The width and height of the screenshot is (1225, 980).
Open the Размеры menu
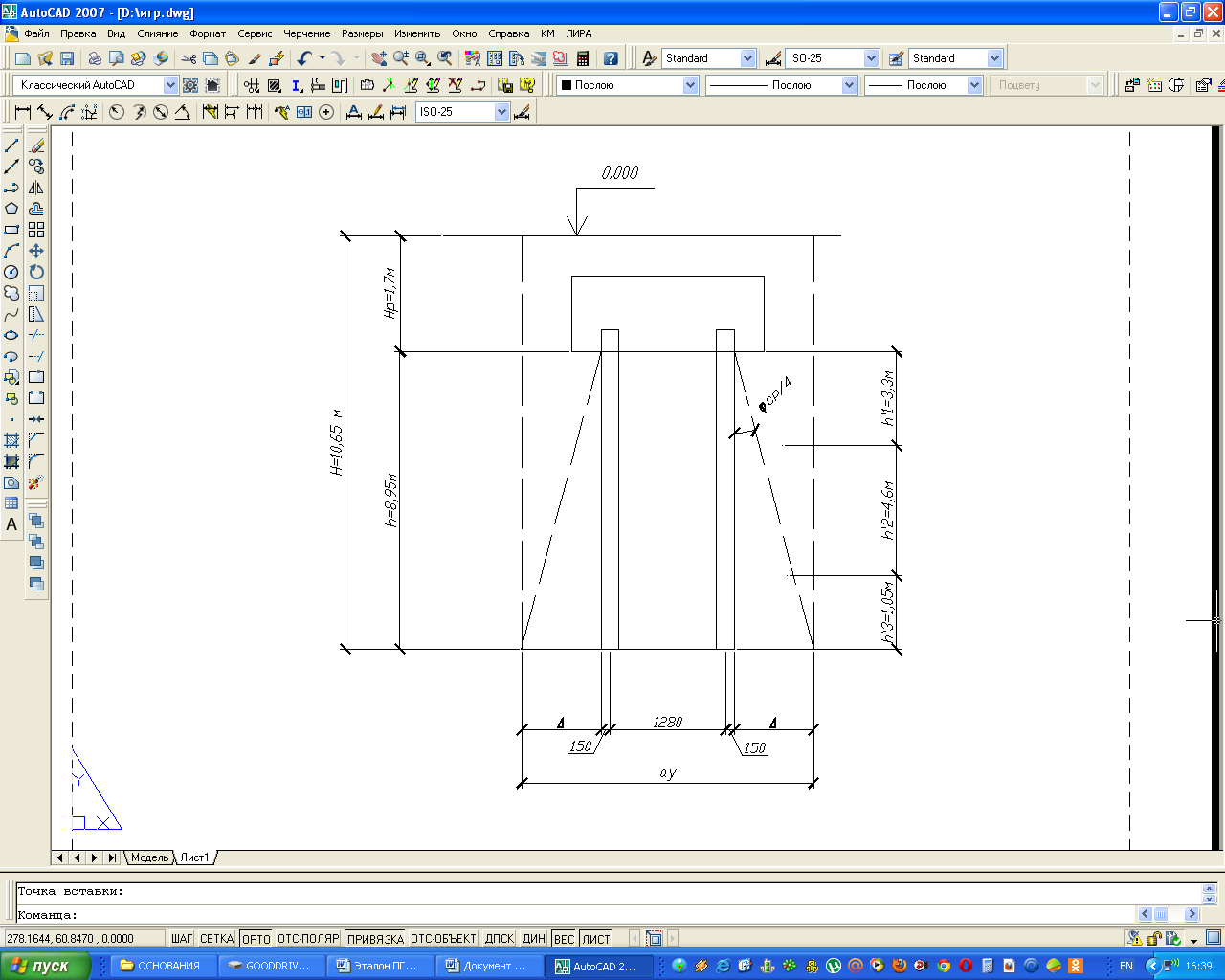click(x=363, y=33)
